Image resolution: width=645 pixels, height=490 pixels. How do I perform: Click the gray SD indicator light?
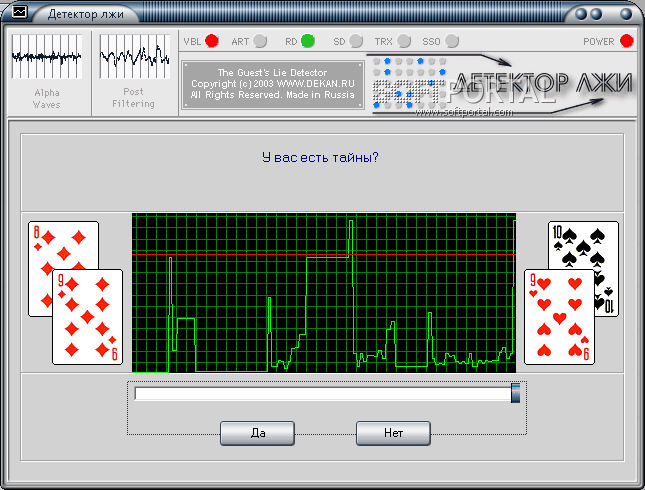[x=356, y=41]
